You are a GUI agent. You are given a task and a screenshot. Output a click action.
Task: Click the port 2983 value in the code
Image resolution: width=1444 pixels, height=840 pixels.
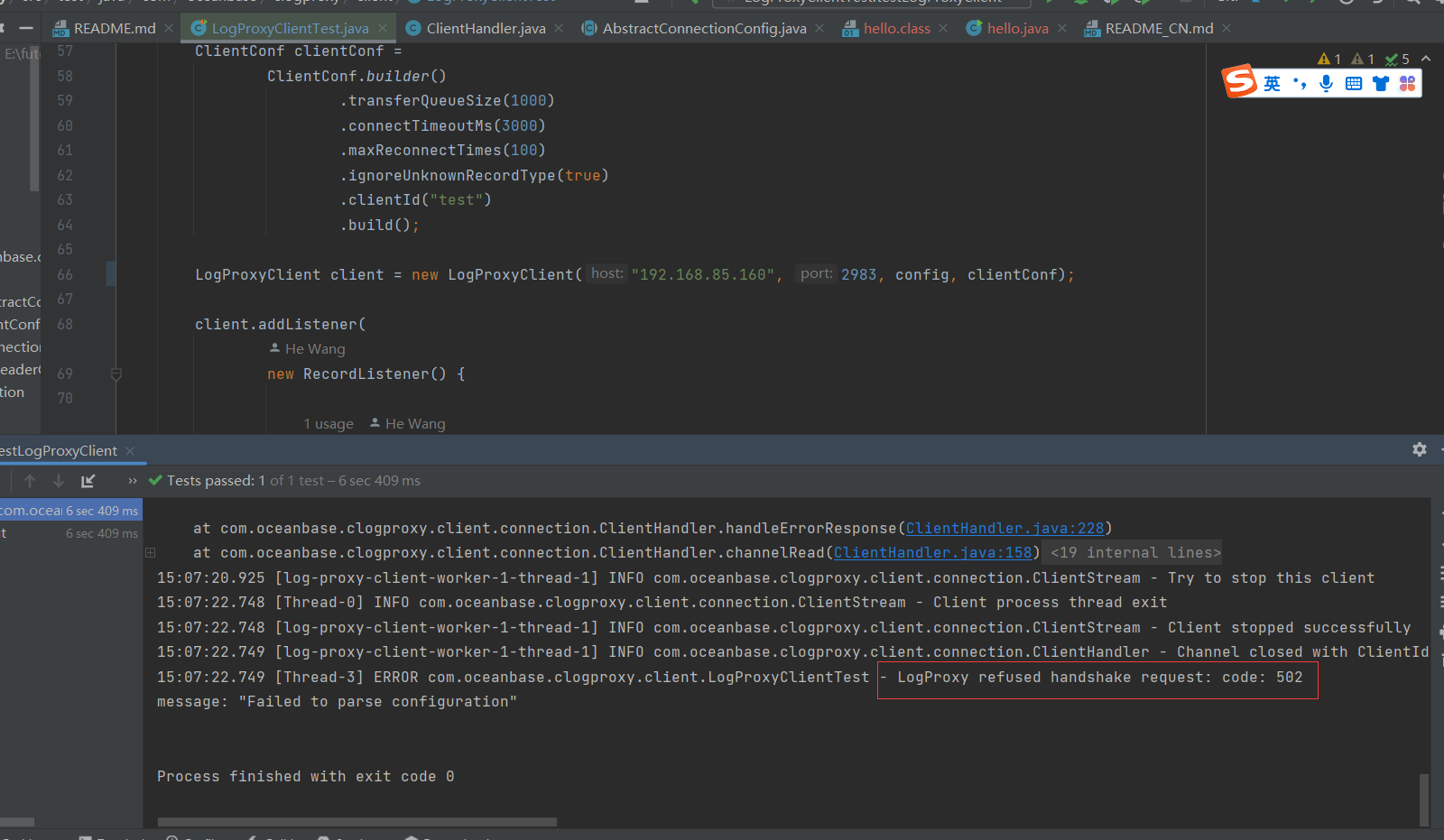858,274
